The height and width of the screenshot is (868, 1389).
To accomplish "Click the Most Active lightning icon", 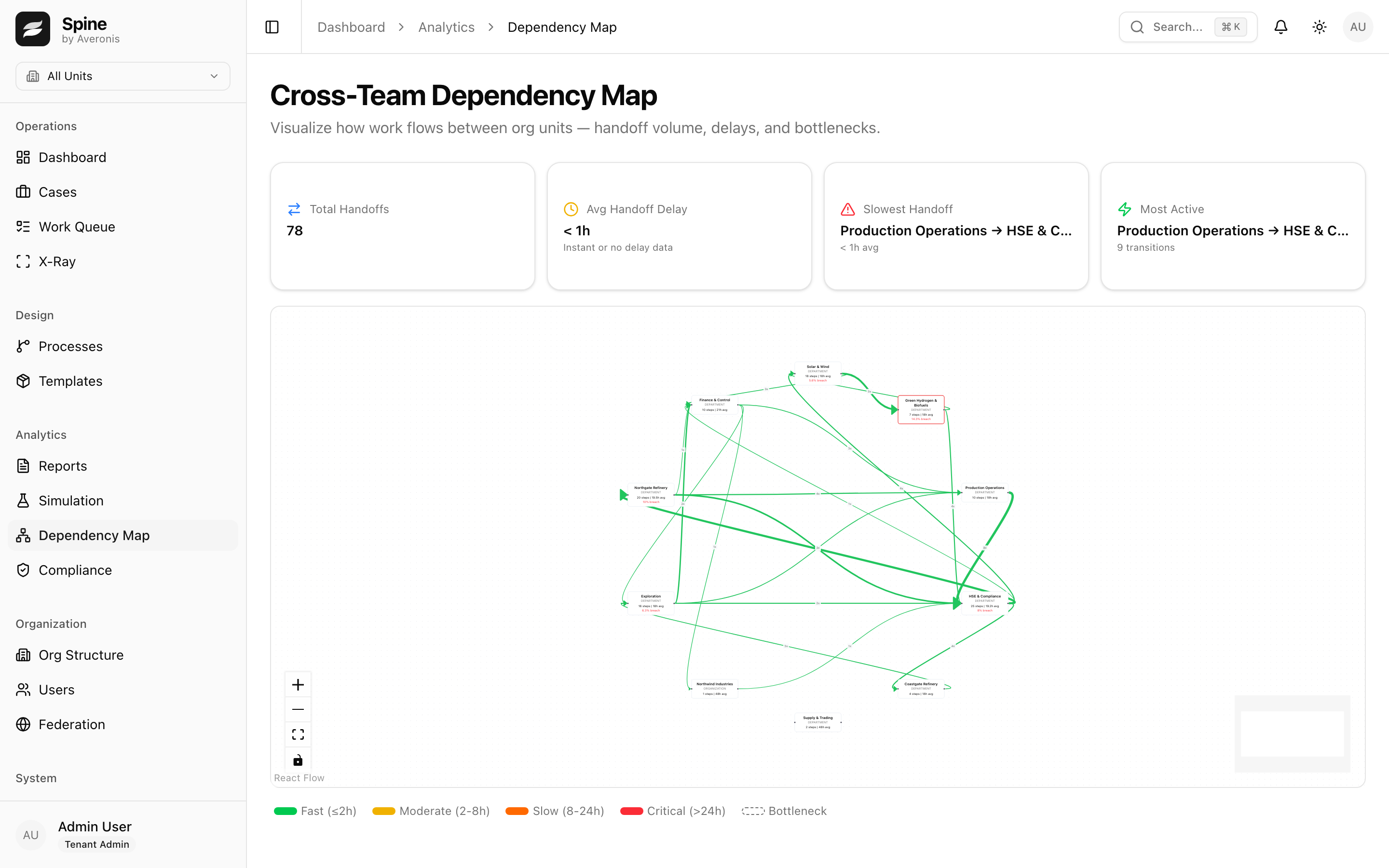I will (x=1124, y=209).
